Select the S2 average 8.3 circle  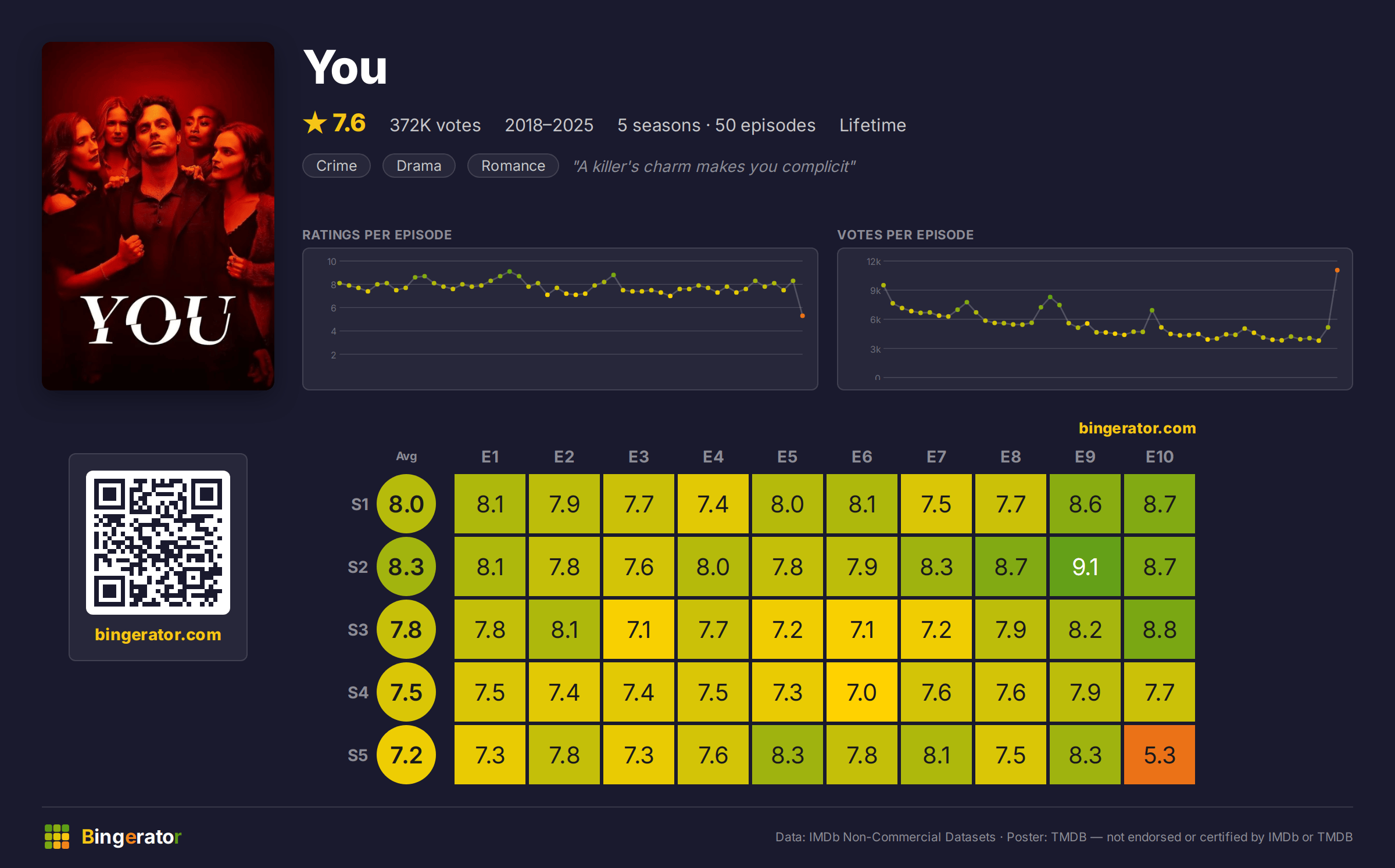click(406, 566)
